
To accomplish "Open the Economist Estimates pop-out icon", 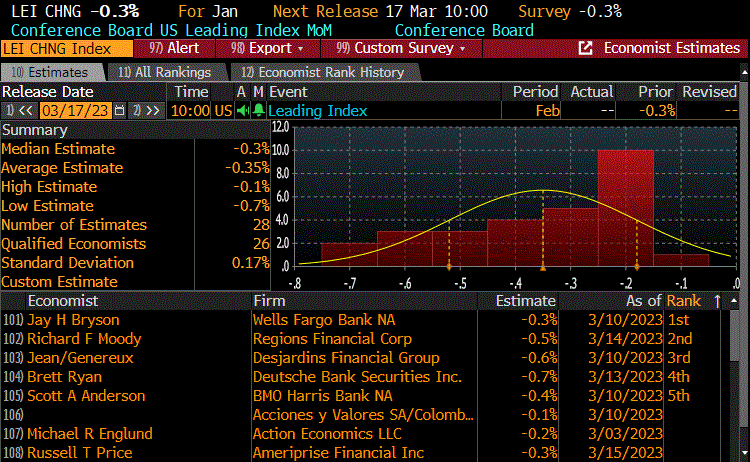I will click(x=585, y=48).
